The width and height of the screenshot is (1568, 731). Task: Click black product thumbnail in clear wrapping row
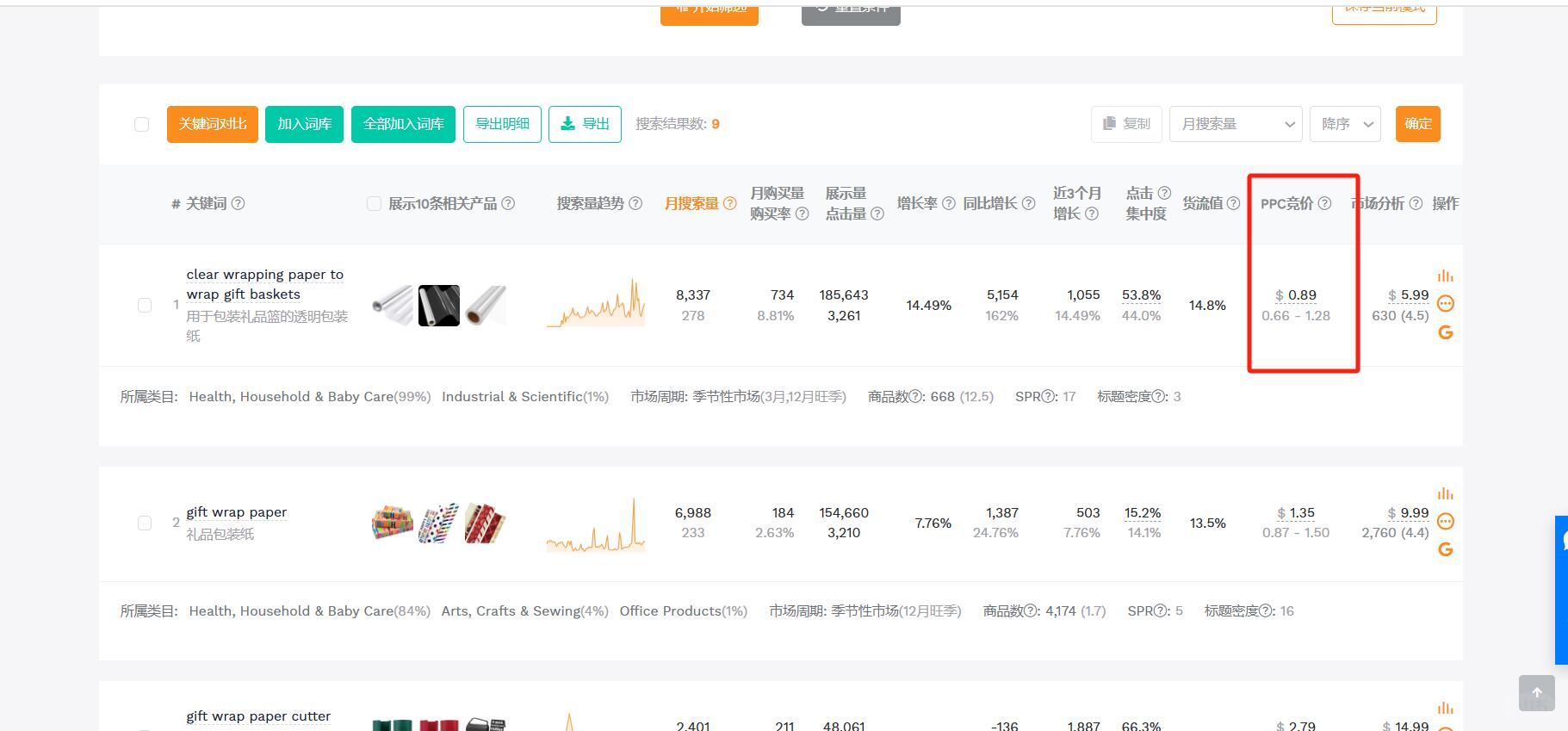[439, 306]
